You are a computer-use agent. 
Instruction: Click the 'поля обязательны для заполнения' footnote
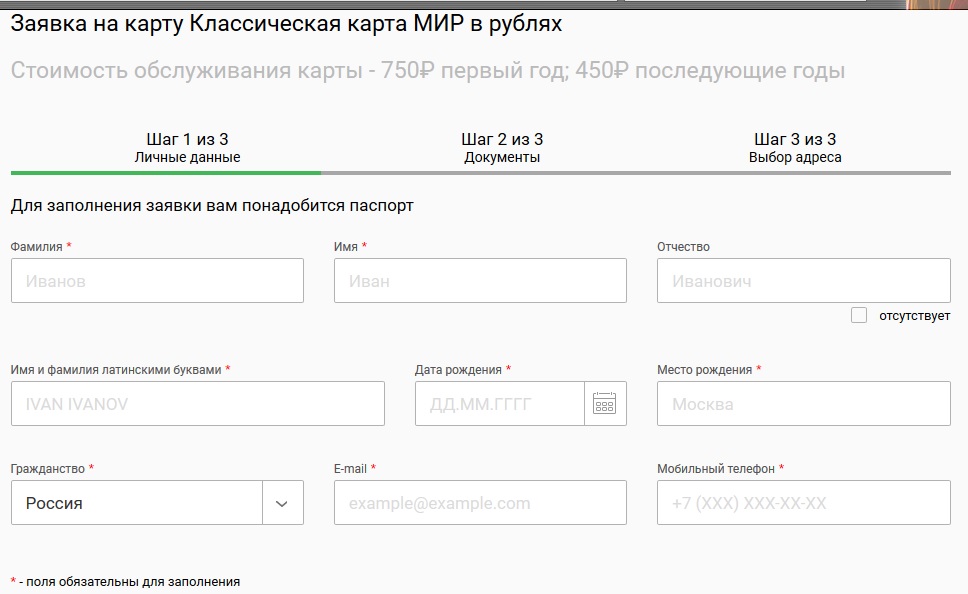[x=130, y=581]
